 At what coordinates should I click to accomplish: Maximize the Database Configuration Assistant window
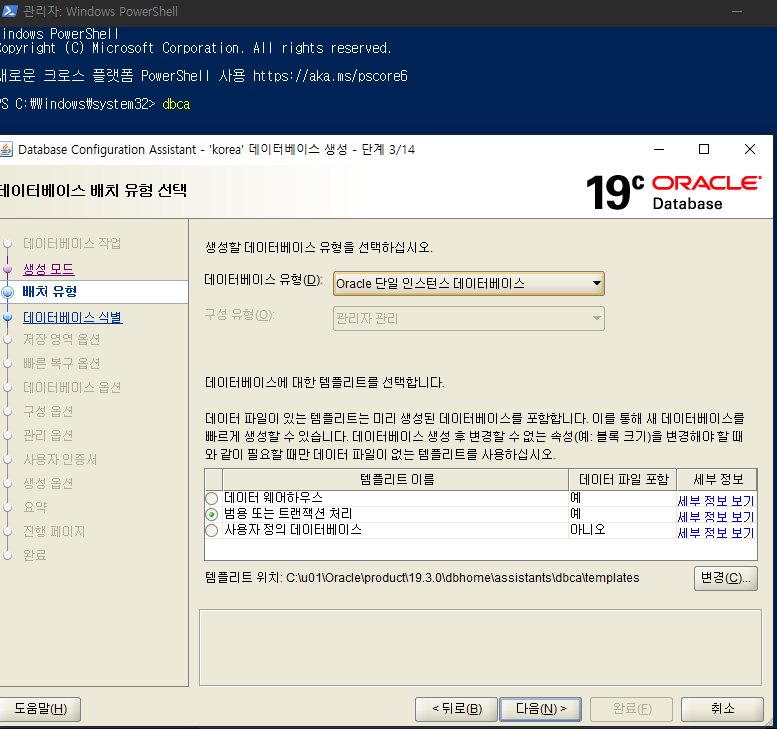[x=704, y=149]
